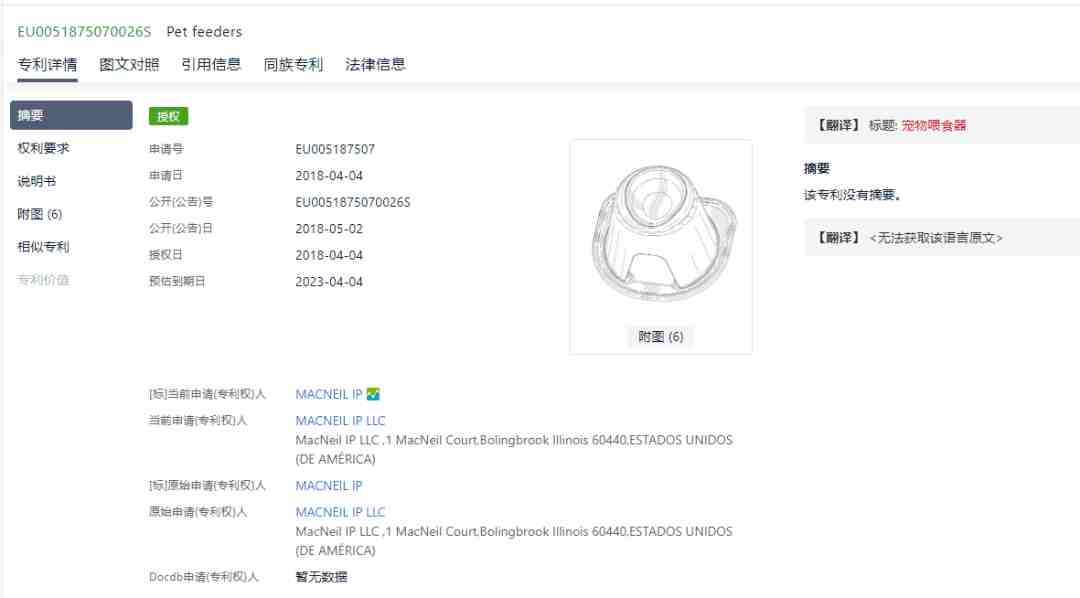This screenshot has width=1080, height=598.
Task: Select the greyed 专利价值 item
Action: coord(43,280)
